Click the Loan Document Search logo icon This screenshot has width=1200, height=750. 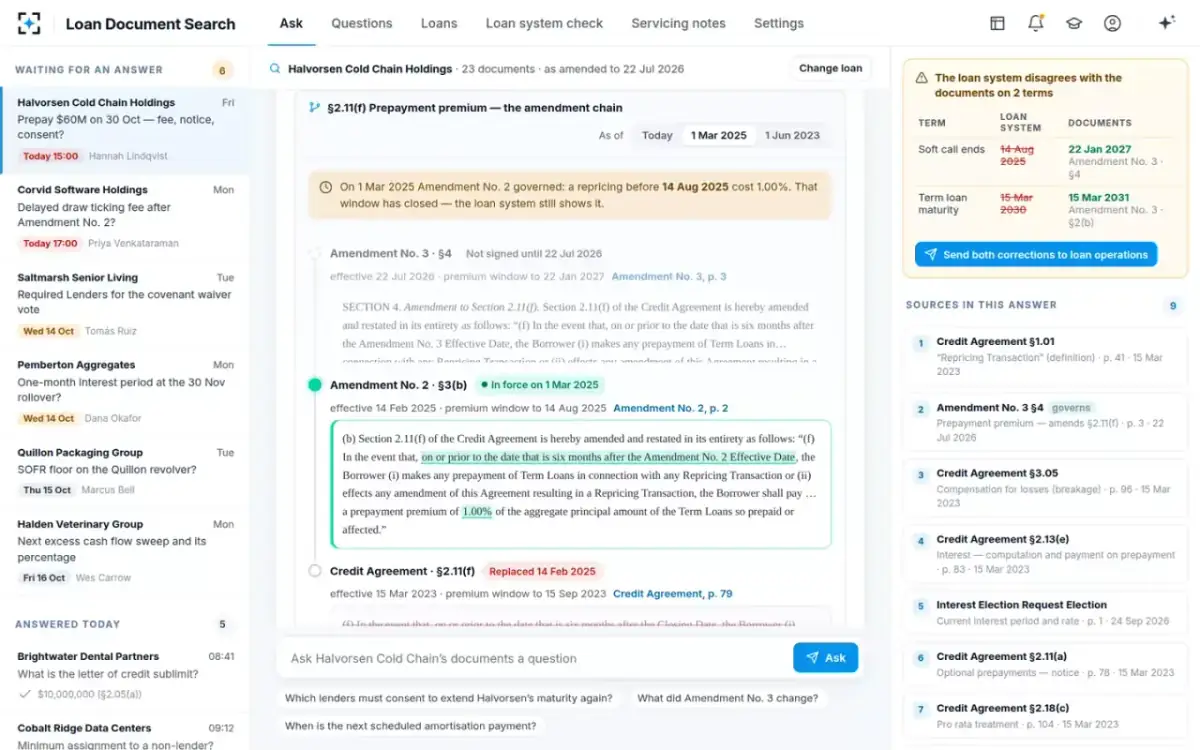click(30, 23)
